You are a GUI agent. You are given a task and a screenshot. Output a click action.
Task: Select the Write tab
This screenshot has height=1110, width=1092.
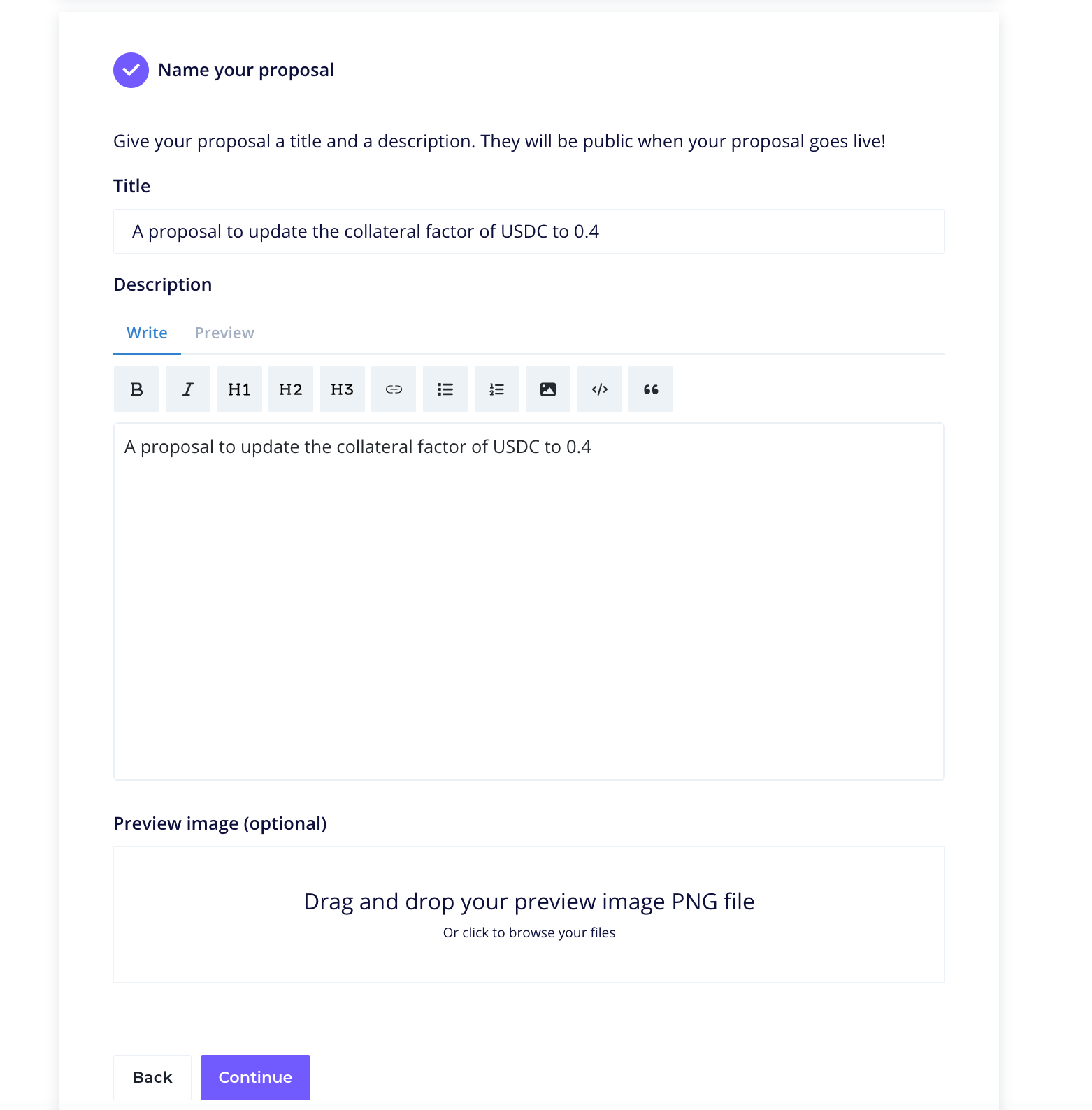[147, 333]
